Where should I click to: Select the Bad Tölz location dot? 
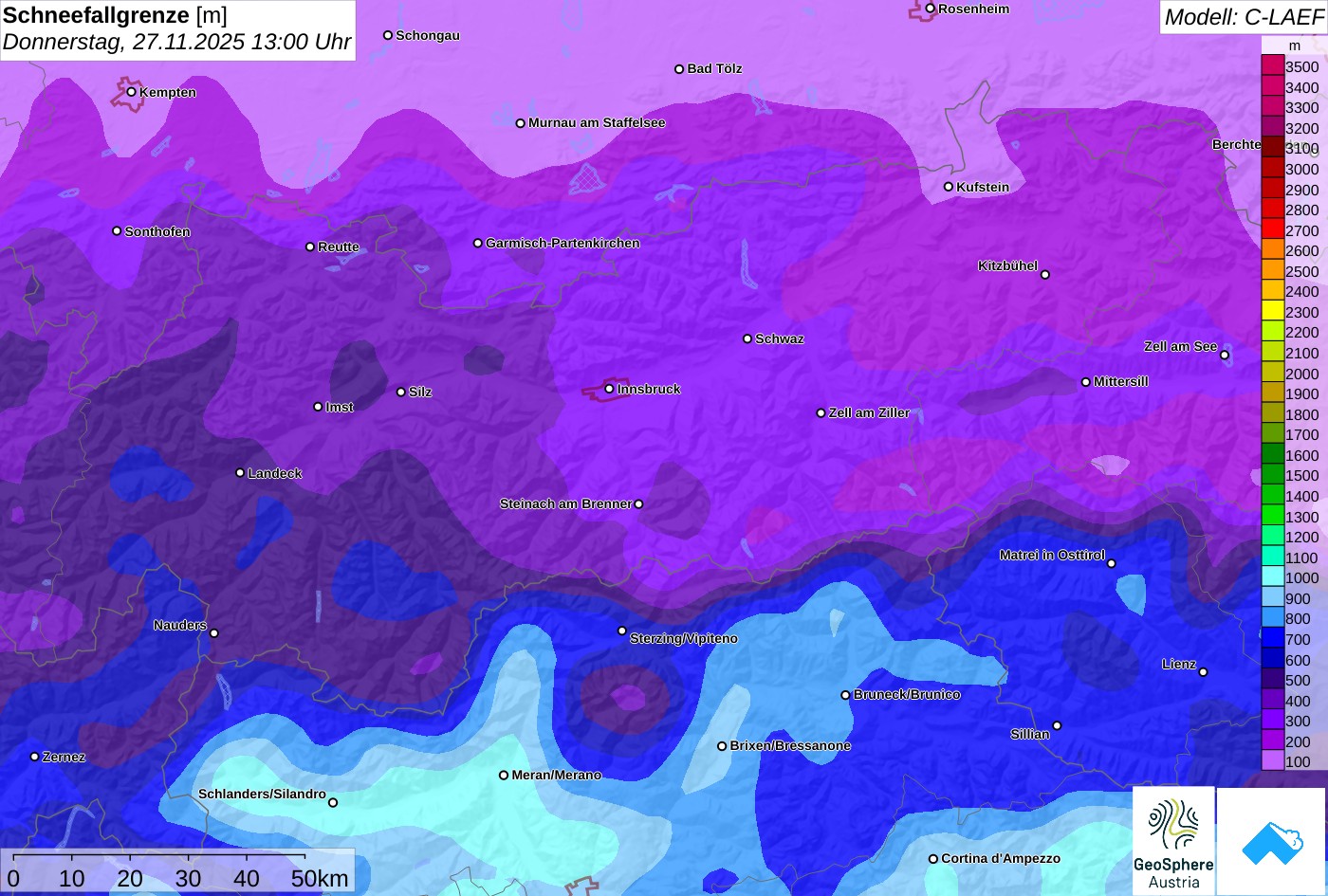click(x=679, y=69)
